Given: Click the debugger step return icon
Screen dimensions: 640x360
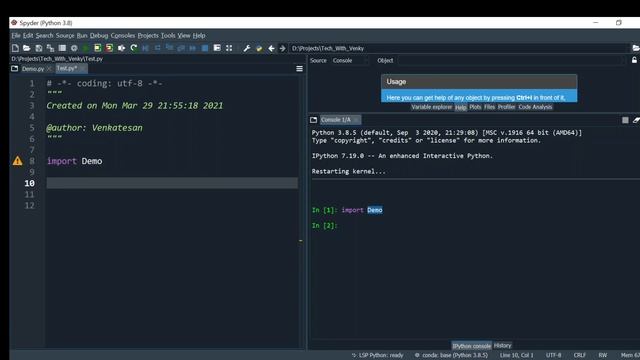Looking at the screenshot, I should pyautogui.click(x=181, y=48).
